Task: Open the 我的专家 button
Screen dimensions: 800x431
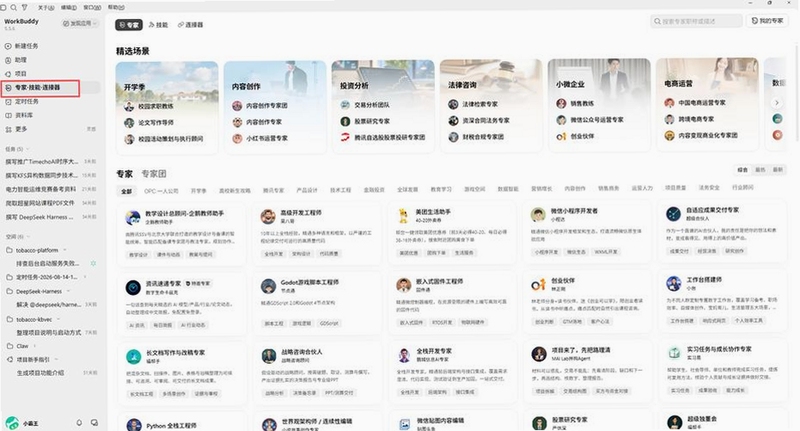Action: coord(767,21)
